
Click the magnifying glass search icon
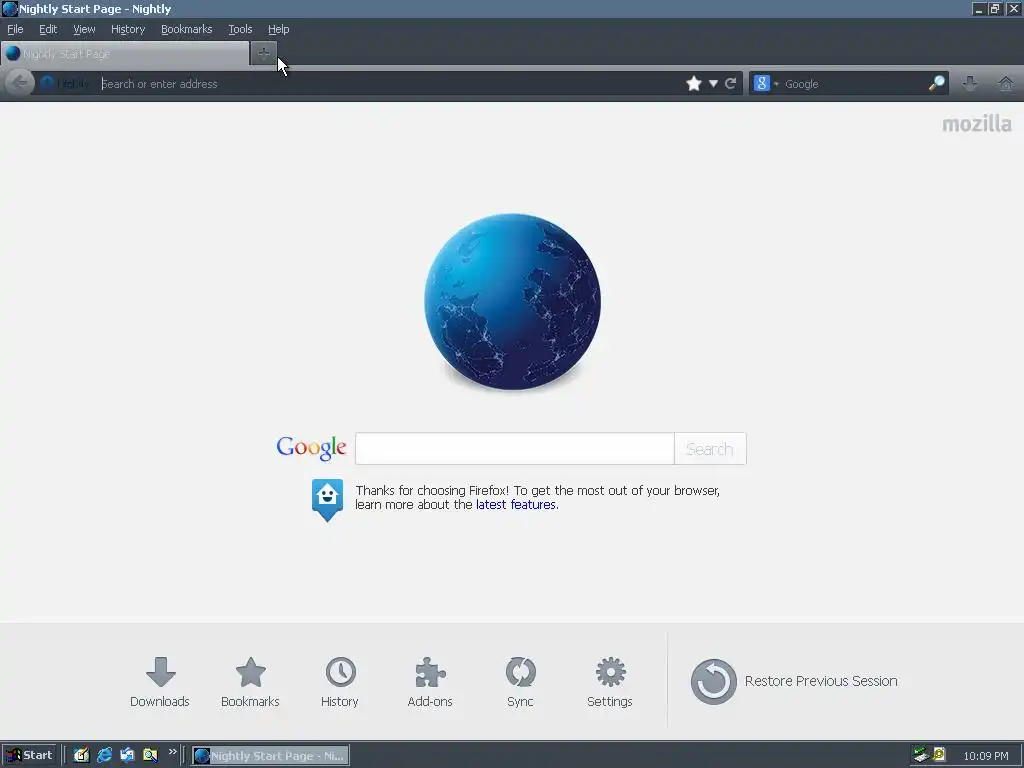[x=936, y=84]
